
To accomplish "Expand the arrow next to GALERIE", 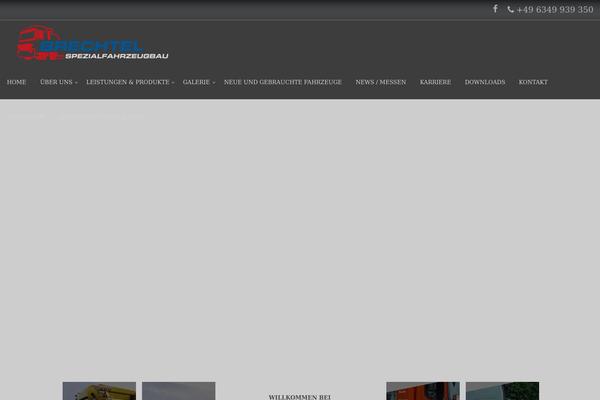I will [214, 83].
